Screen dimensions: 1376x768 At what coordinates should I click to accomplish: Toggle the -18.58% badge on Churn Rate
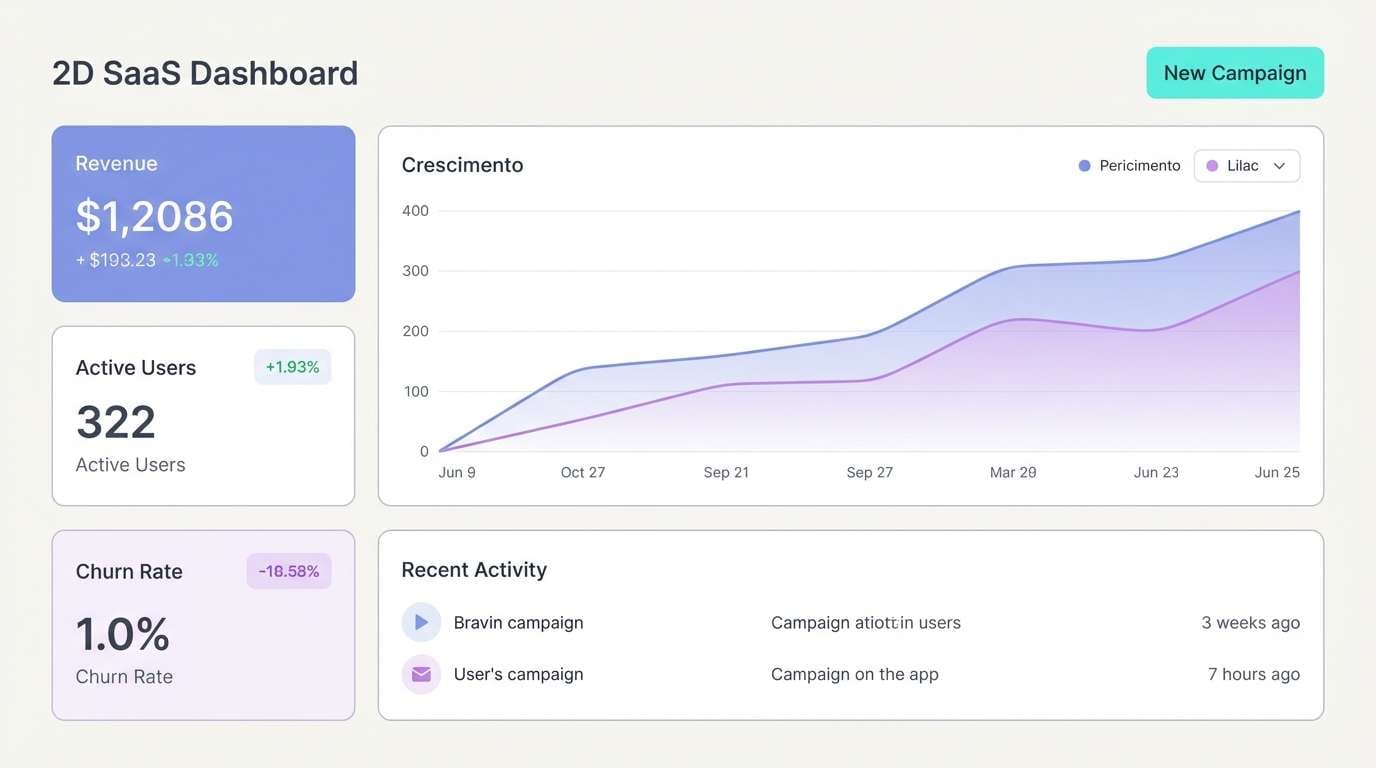click(288, 570)
